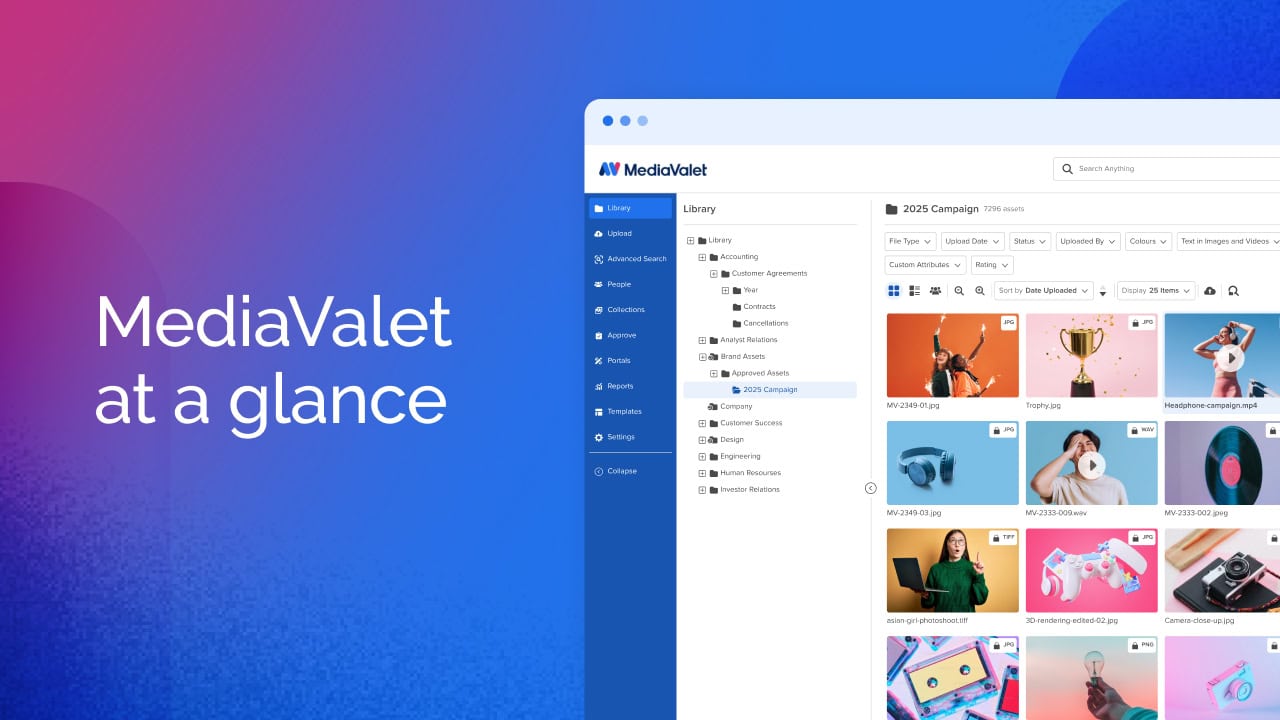This screenshot has width=1280, height=720.
Task: Open the MV-2349-01.jpg thumbnail
Action: (x=953, y=355)
